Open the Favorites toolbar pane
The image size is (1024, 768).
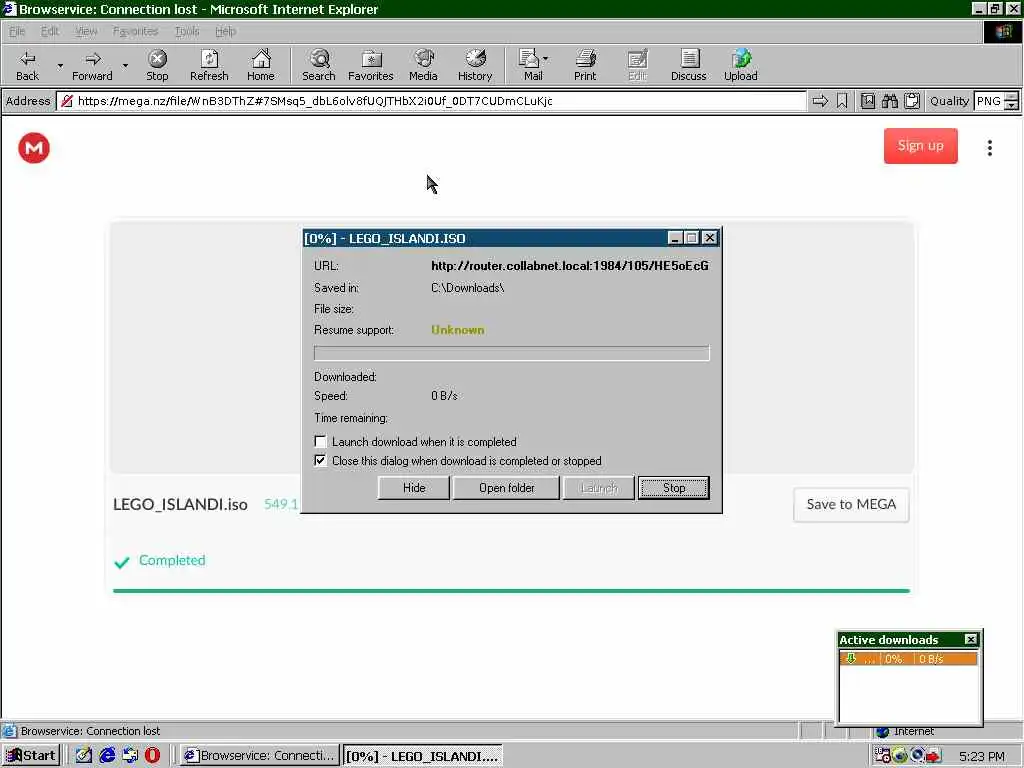(x=370, y=65)
